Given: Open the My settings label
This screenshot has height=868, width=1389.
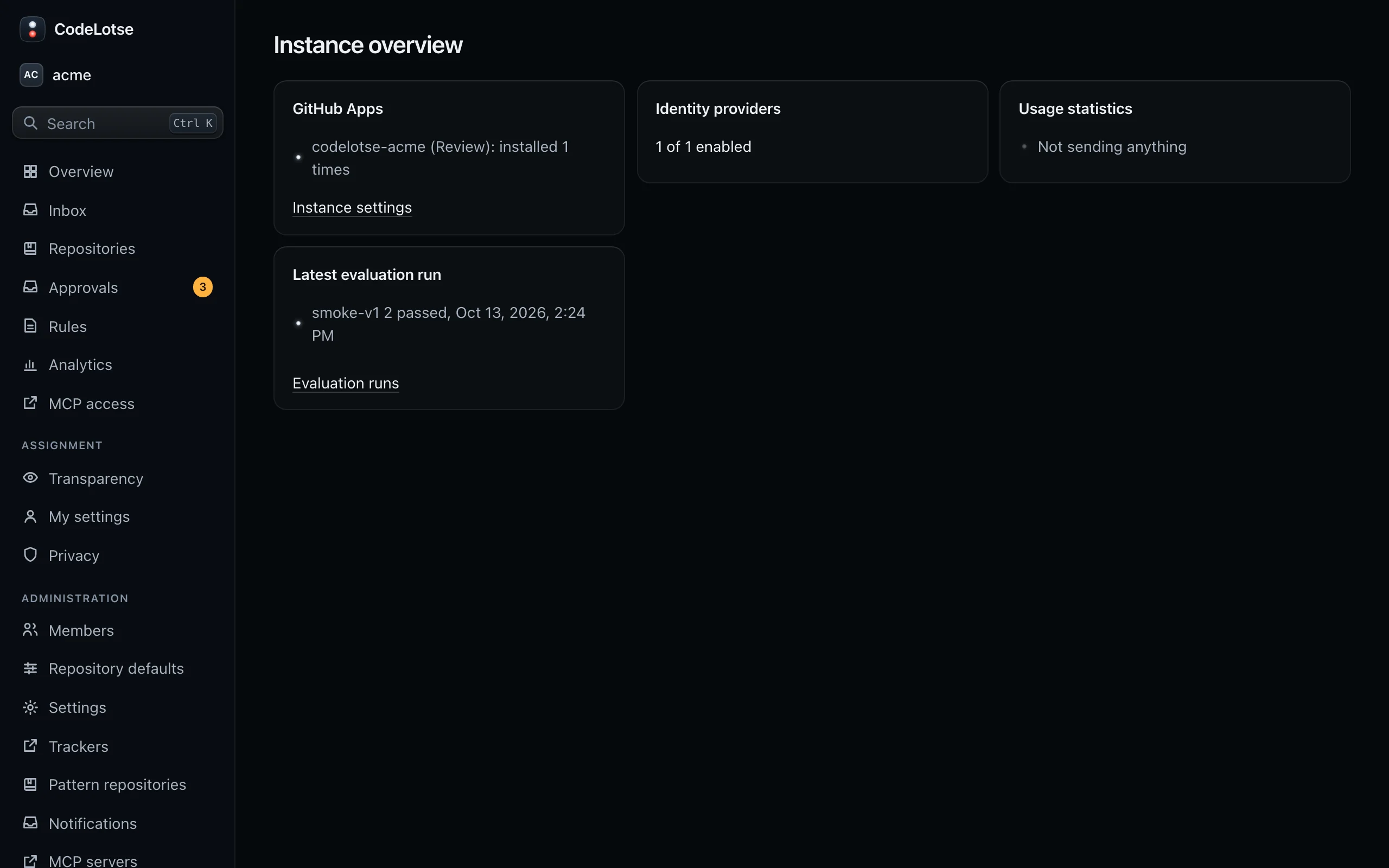Looking at the screenshot, I should click(89, 516).
